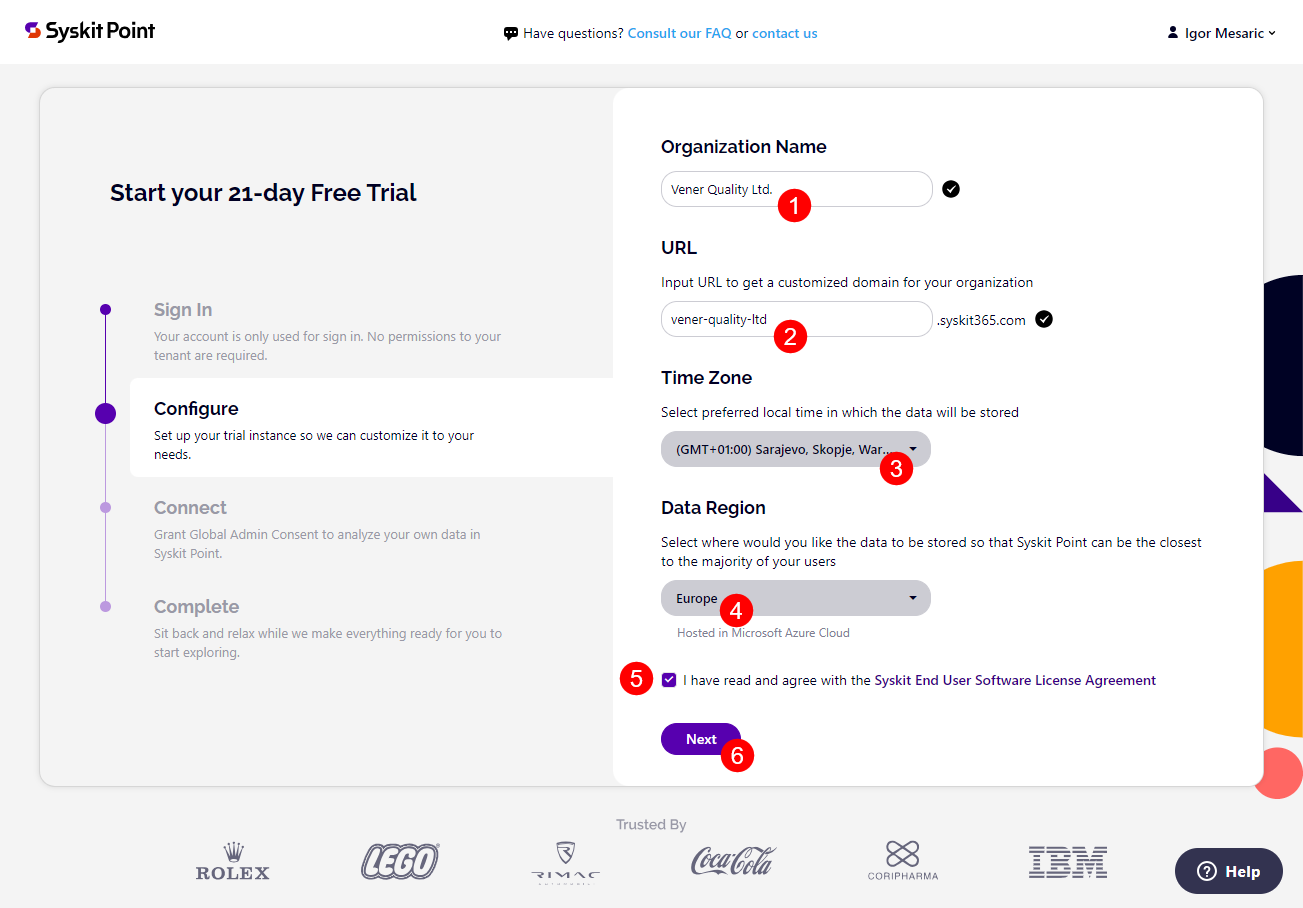The height and width of the screenshot is (908, 1303).
Task: Open the contact us link
Action: [784, 32]
